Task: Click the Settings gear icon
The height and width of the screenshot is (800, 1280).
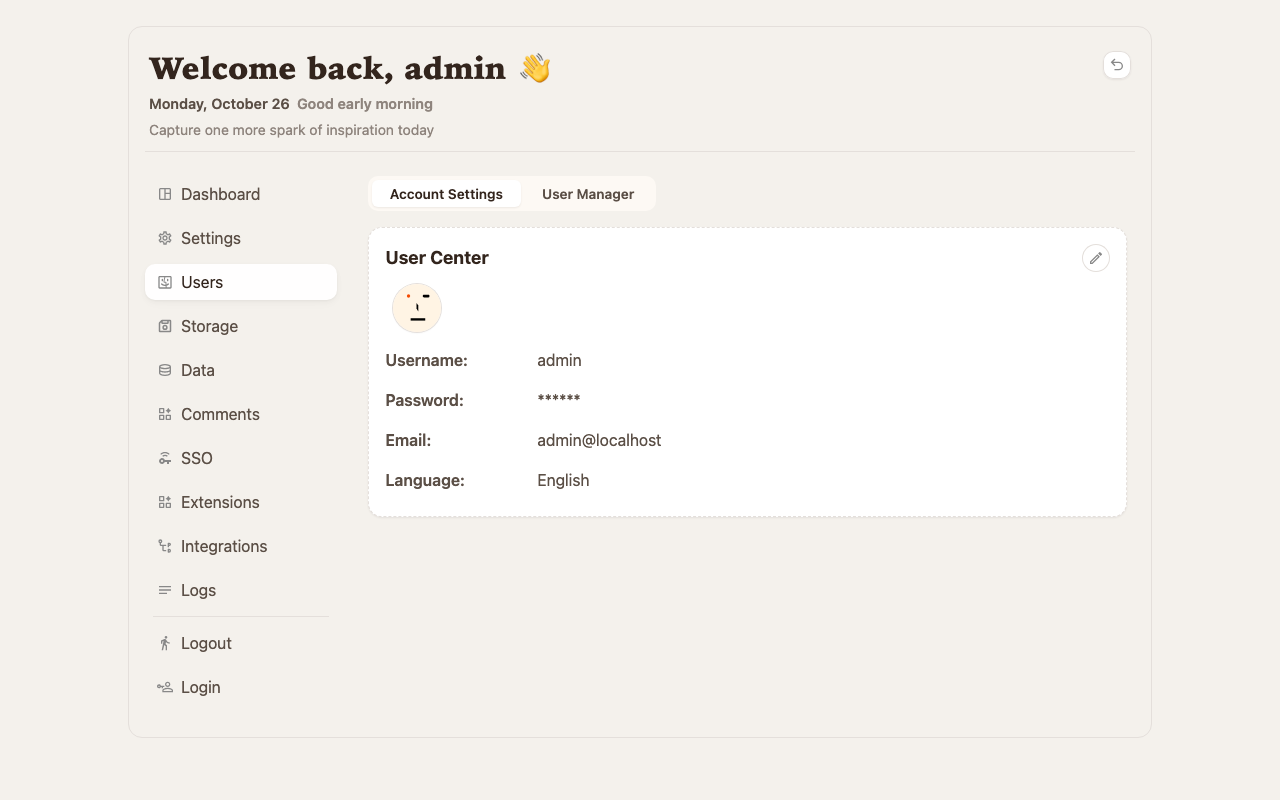Action: (165, 238)
